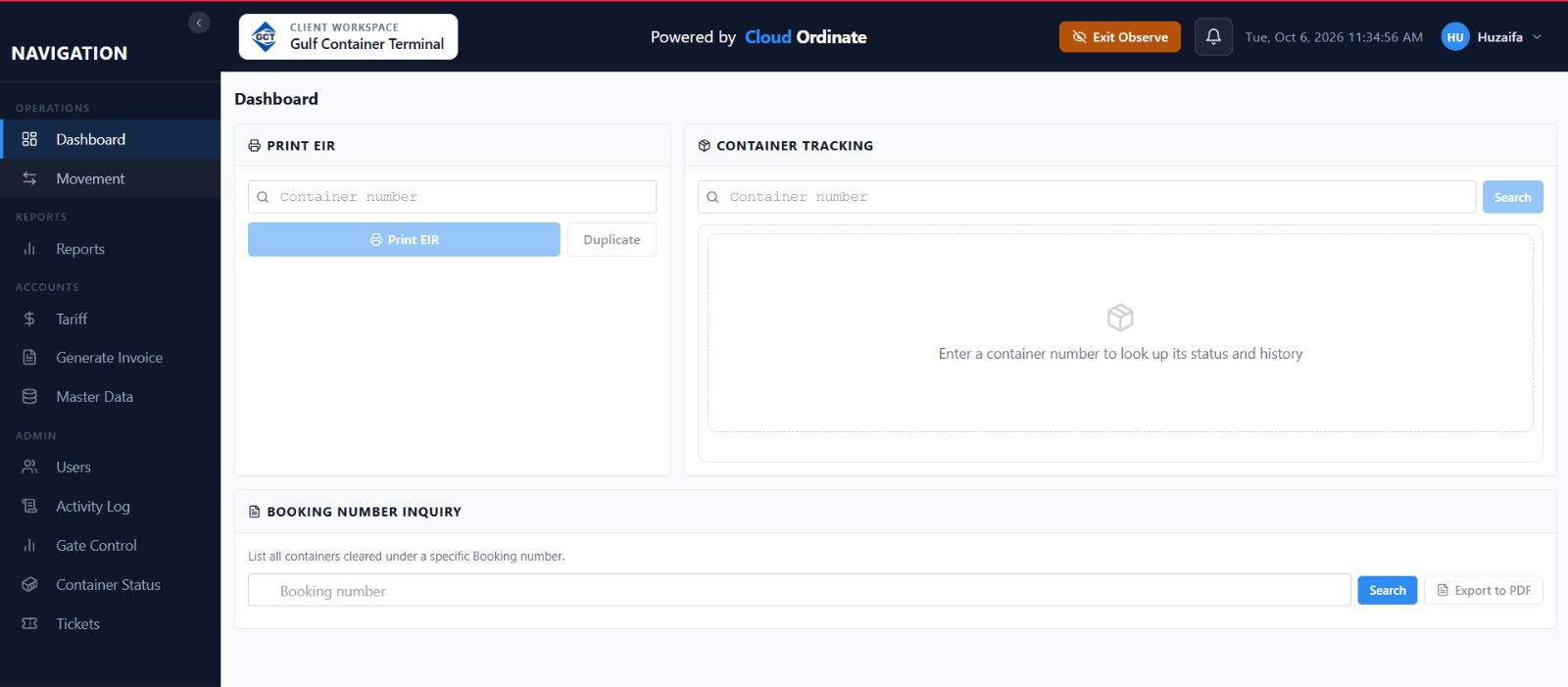The width and height of the screenshot is (1568, 687).
Task: Click Search in Booking Number Inquiry
Action: 1387,590
